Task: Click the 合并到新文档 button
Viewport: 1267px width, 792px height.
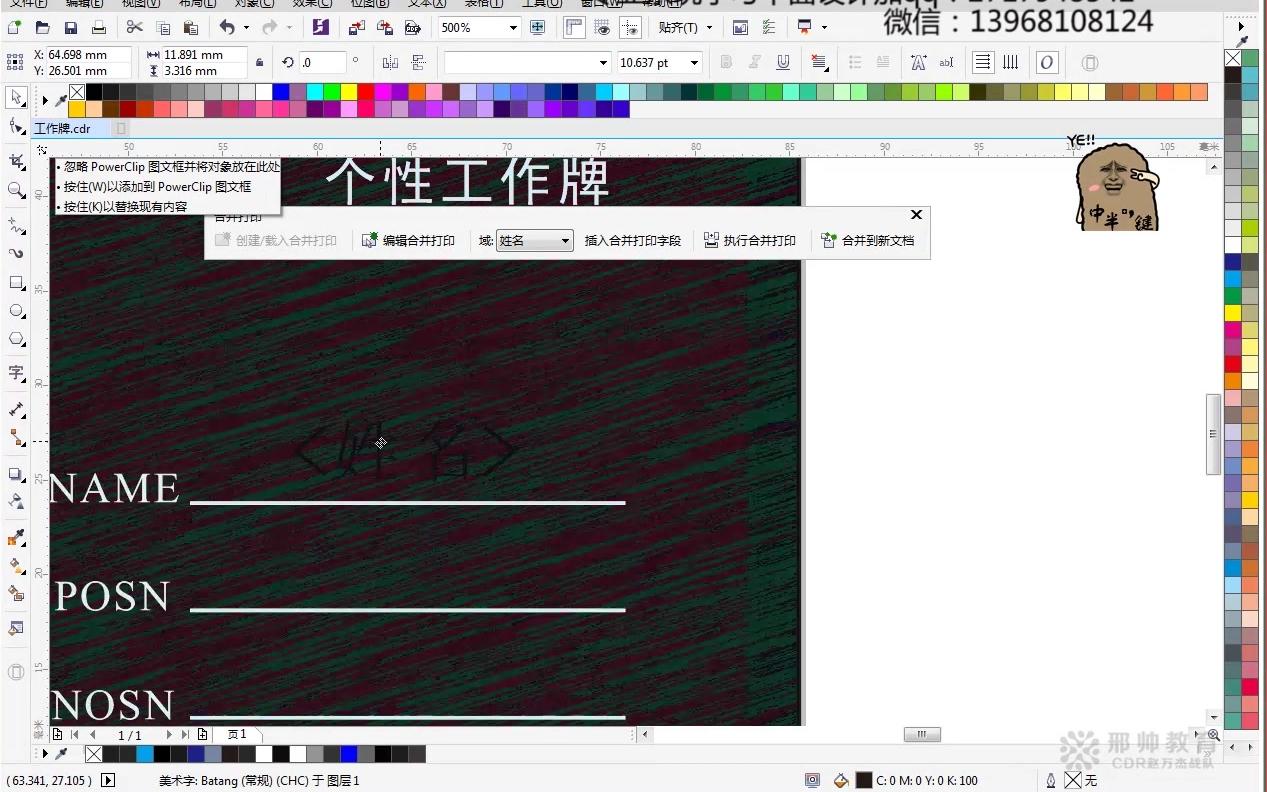Action: point(868,240)
